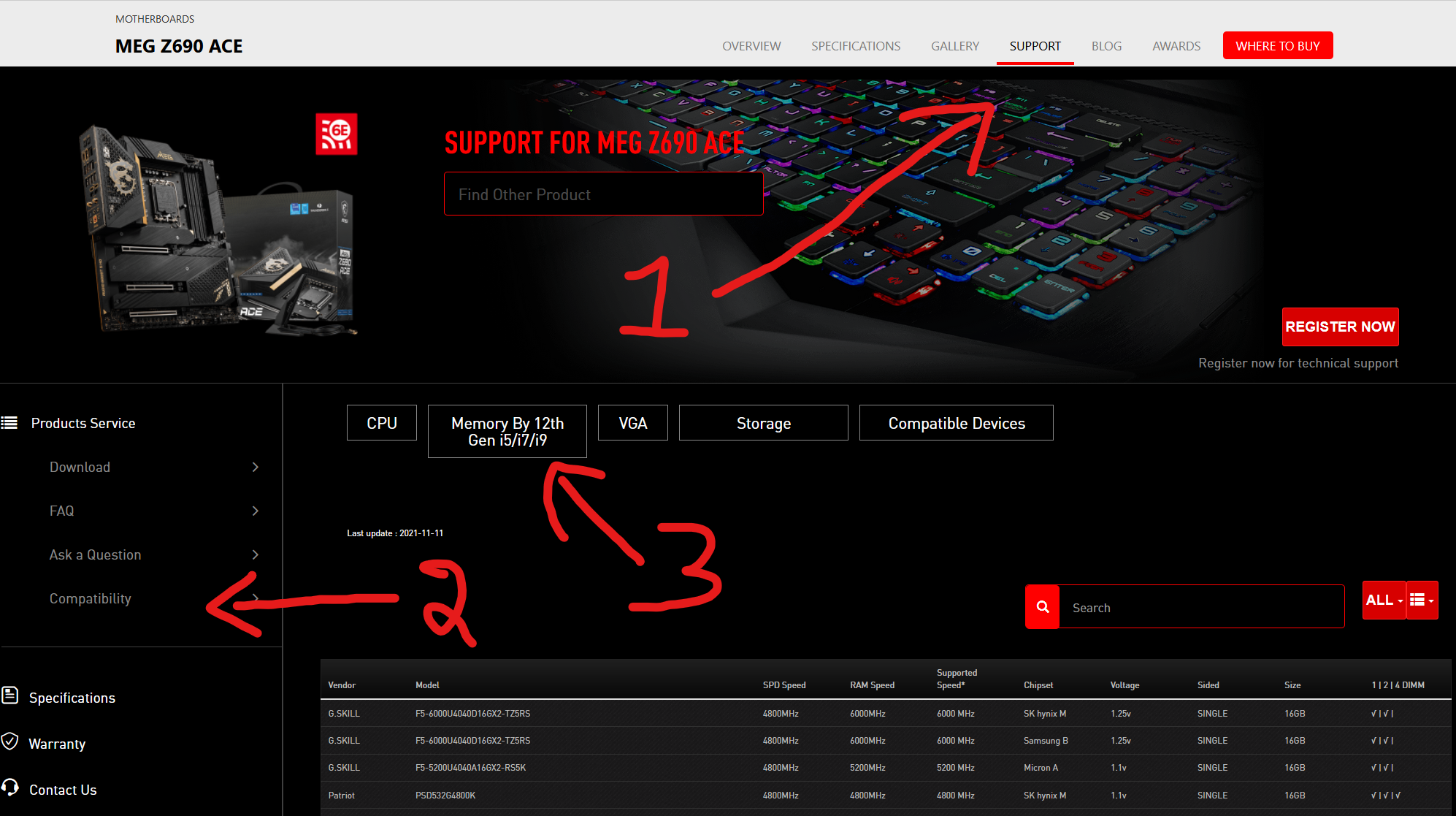Click the Contact Us headset icon
The width and height of the screenshot is (1456, 816).
coord(10,788)
